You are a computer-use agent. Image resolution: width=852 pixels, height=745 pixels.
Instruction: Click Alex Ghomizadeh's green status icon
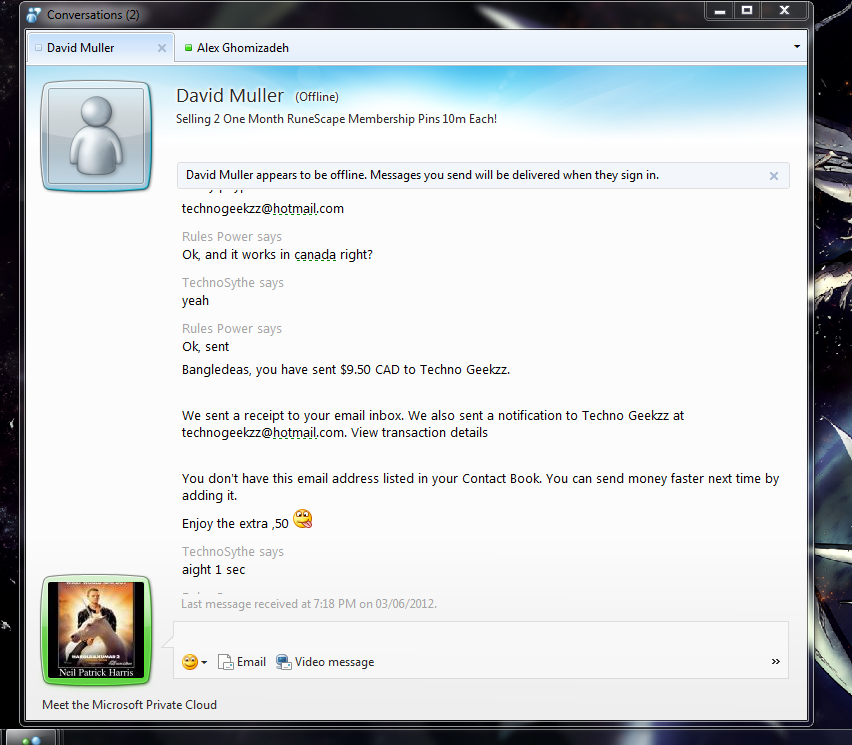(x=188, y=48)
